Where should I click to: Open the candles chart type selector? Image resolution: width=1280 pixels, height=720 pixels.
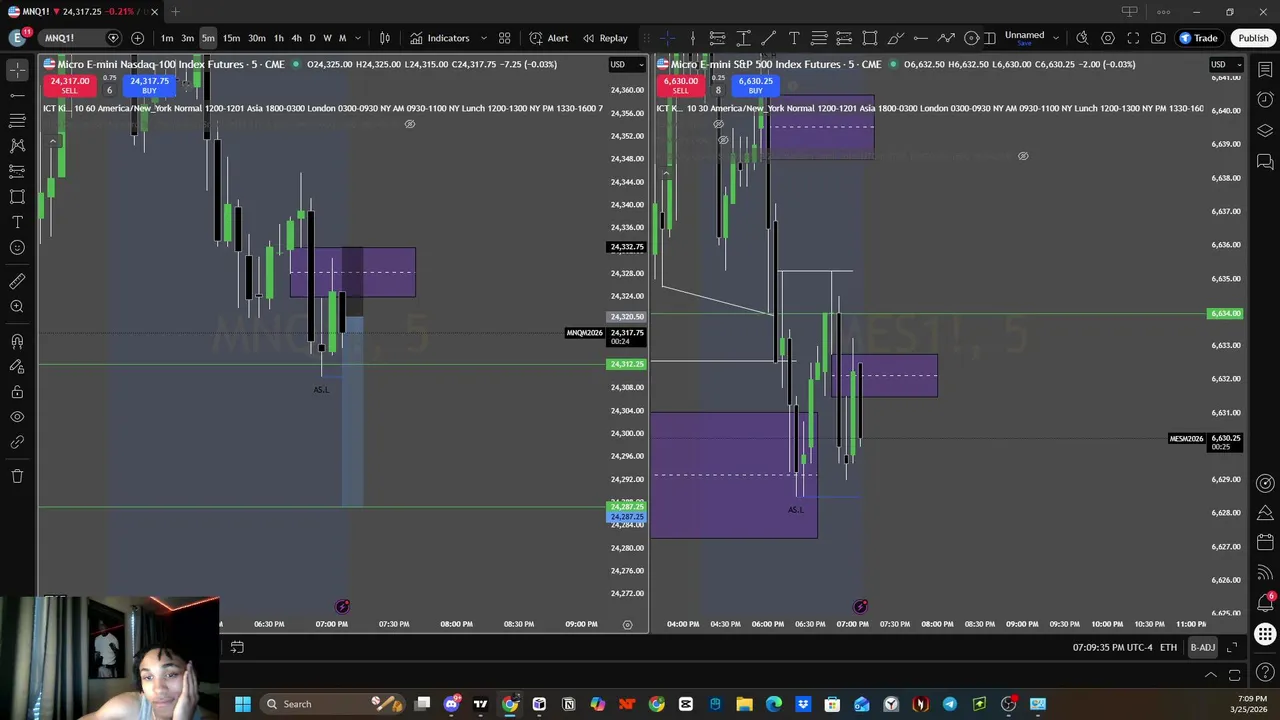pos(385,38)
